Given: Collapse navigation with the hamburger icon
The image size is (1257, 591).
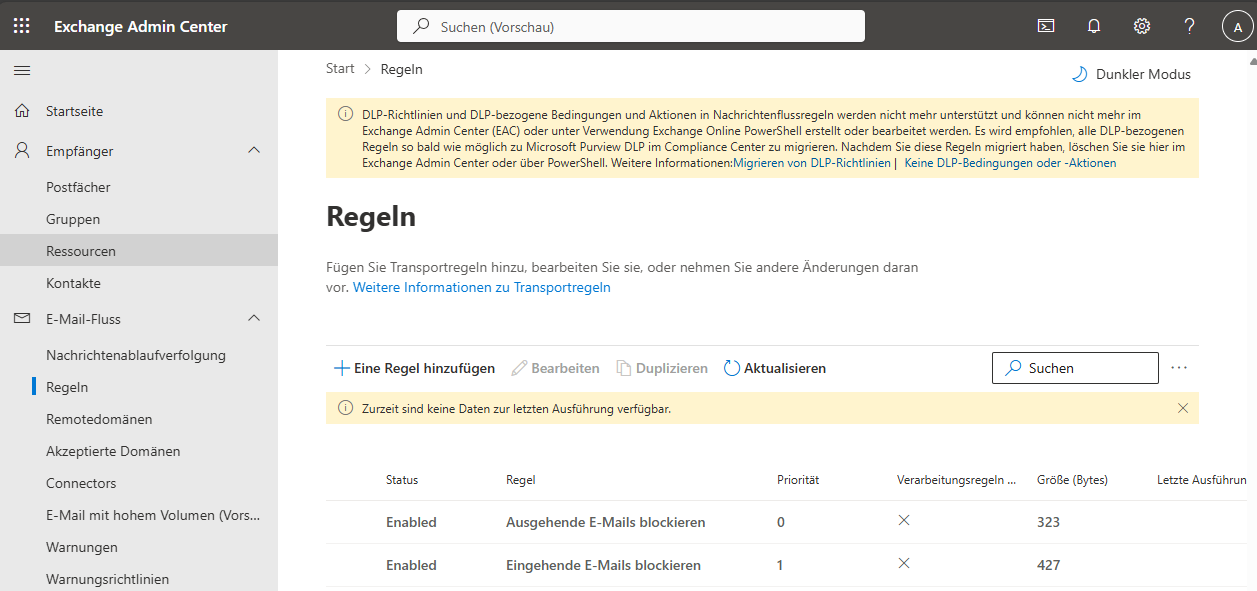Looking at the screenshot, I should 21,70.
